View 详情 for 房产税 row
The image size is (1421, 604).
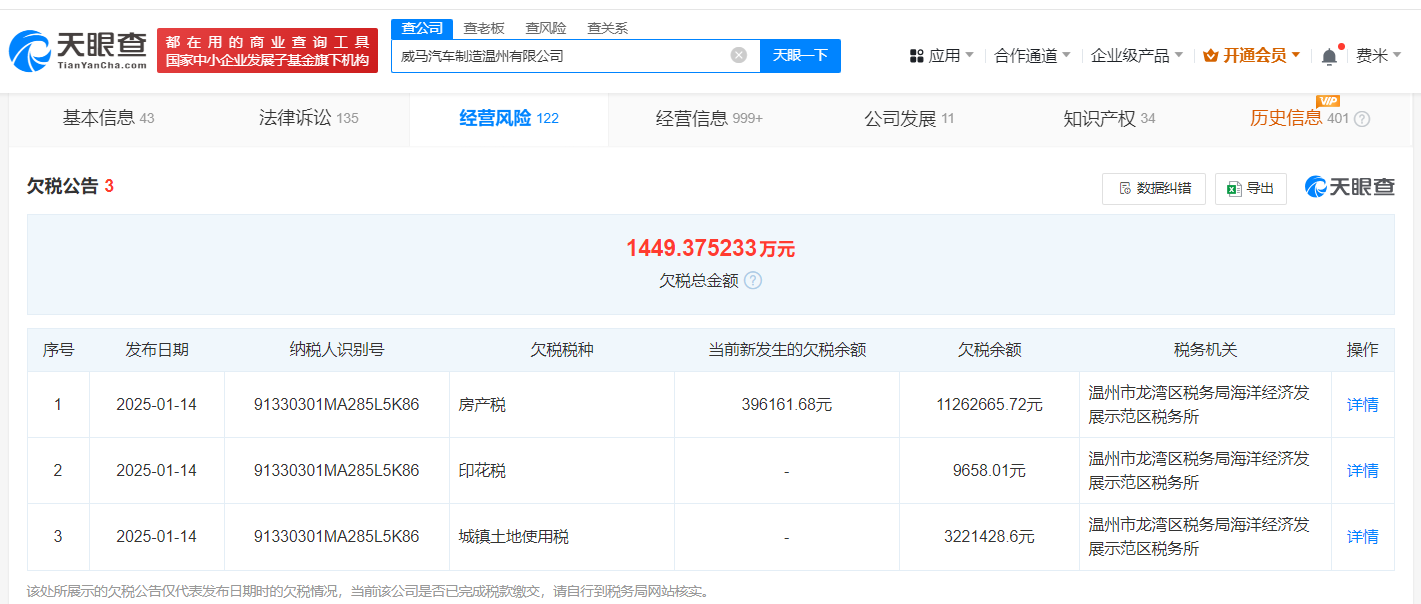tap(1362, 405)
